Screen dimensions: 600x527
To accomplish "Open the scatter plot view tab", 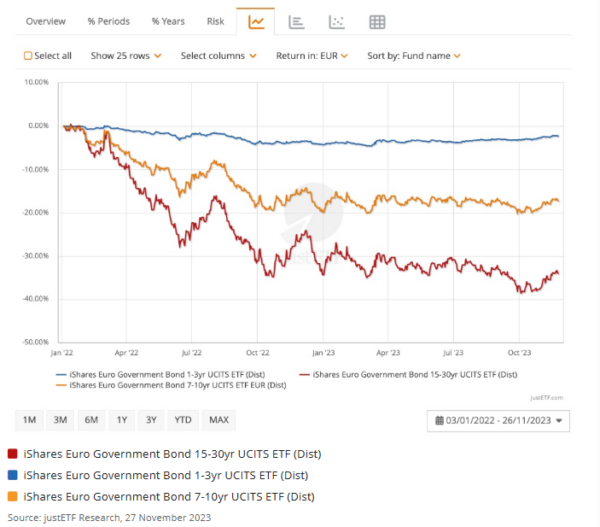I will [x=337, y=22].
